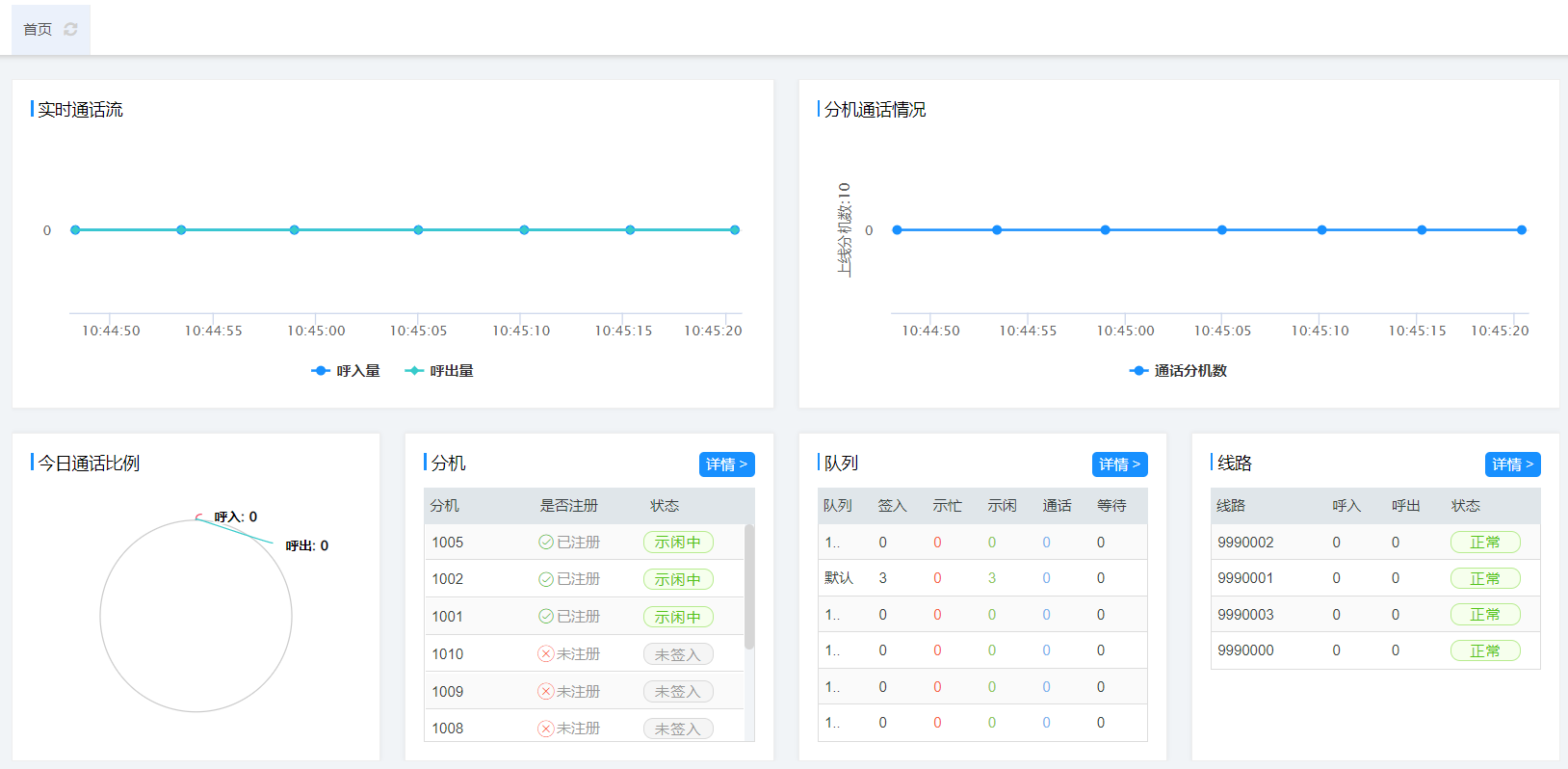This screenshot has width=1568, height=769.
Task: Select extension number 1001 cell
Action: point(448,617)
